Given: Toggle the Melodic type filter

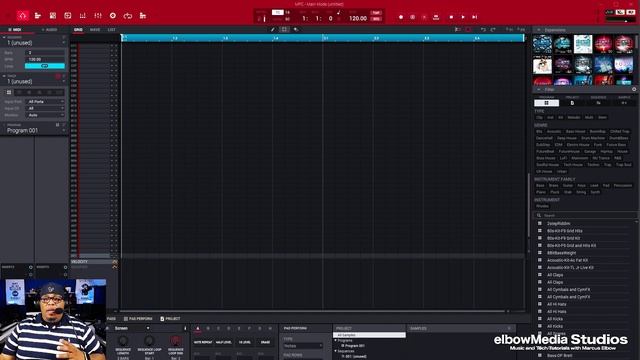Looking at the screenshot, I should [573, 117].
